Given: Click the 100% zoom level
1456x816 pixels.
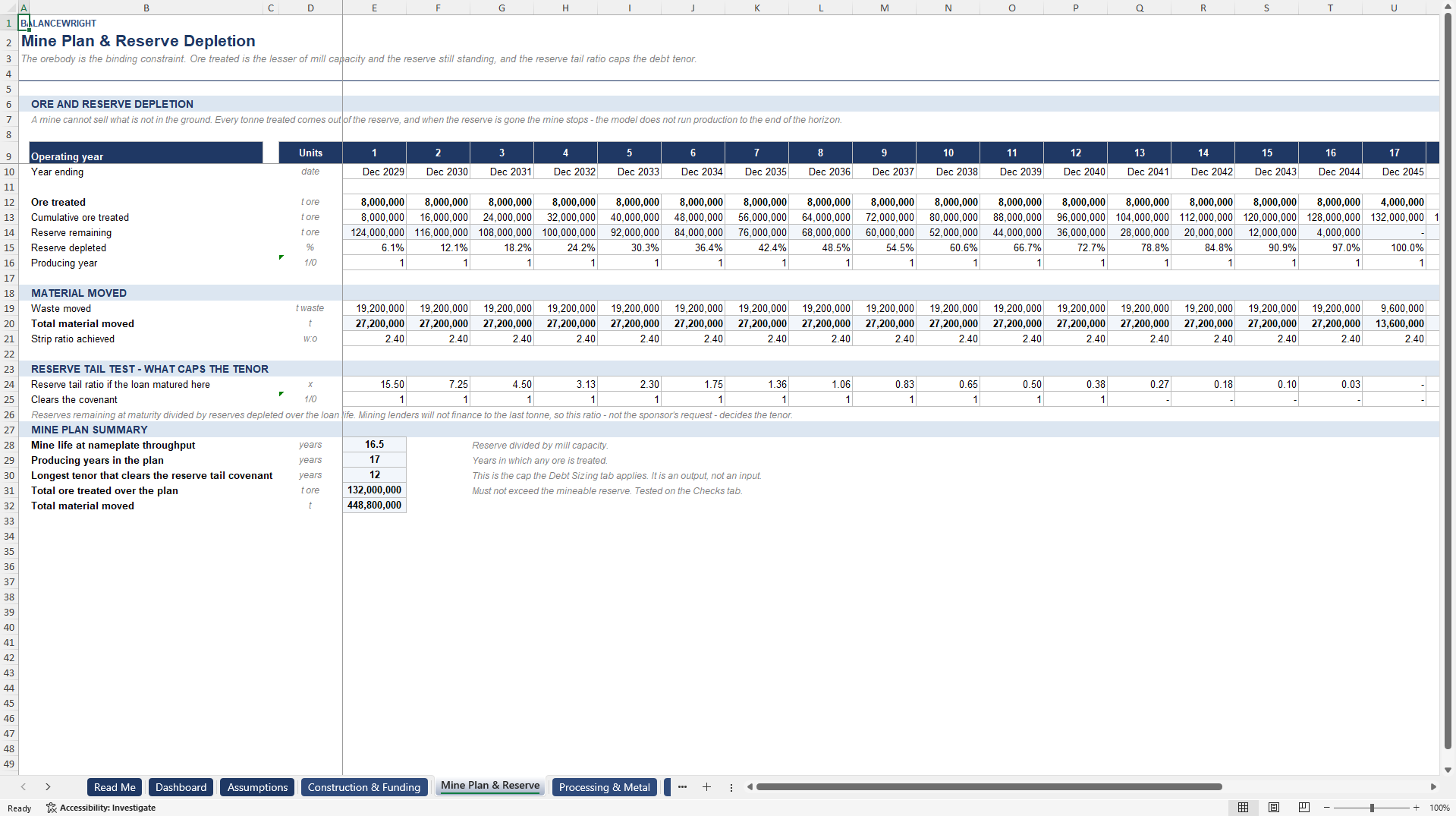Looking at the screenshot, I should point(1439,808).
